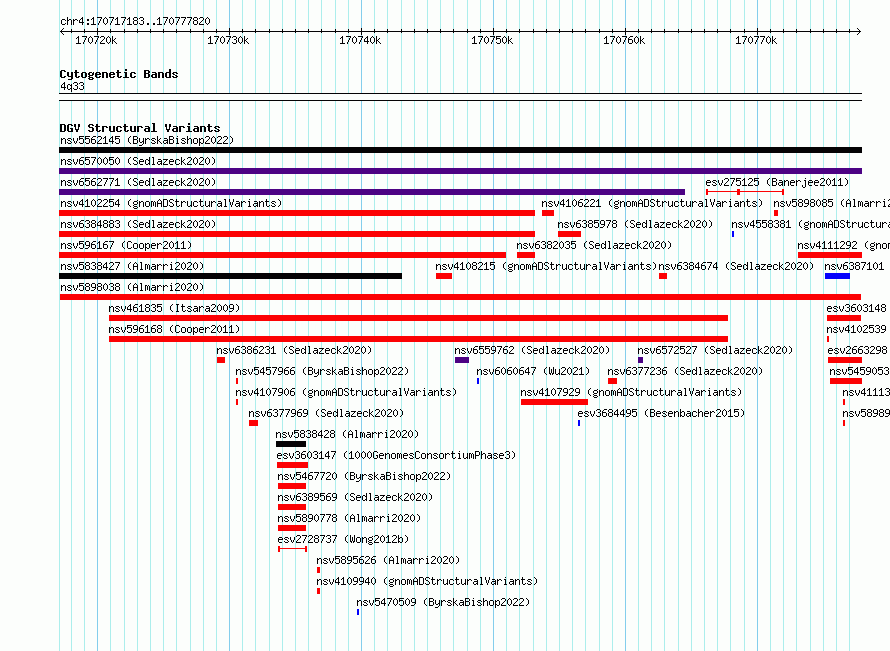Open the nsv6384883 (Sedlazeck2020) label

tap(138, 224)
